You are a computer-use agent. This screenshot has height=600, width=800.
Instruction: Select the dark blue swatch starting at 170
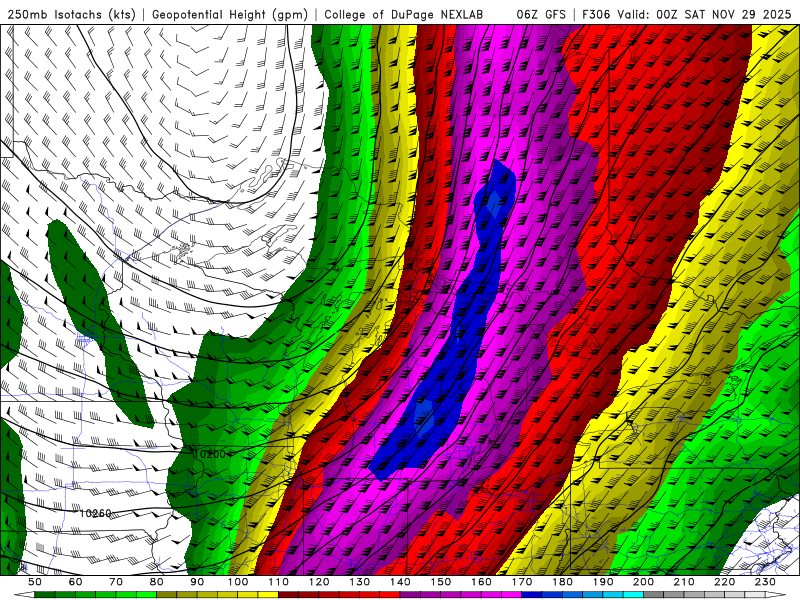tap(532, 595)
